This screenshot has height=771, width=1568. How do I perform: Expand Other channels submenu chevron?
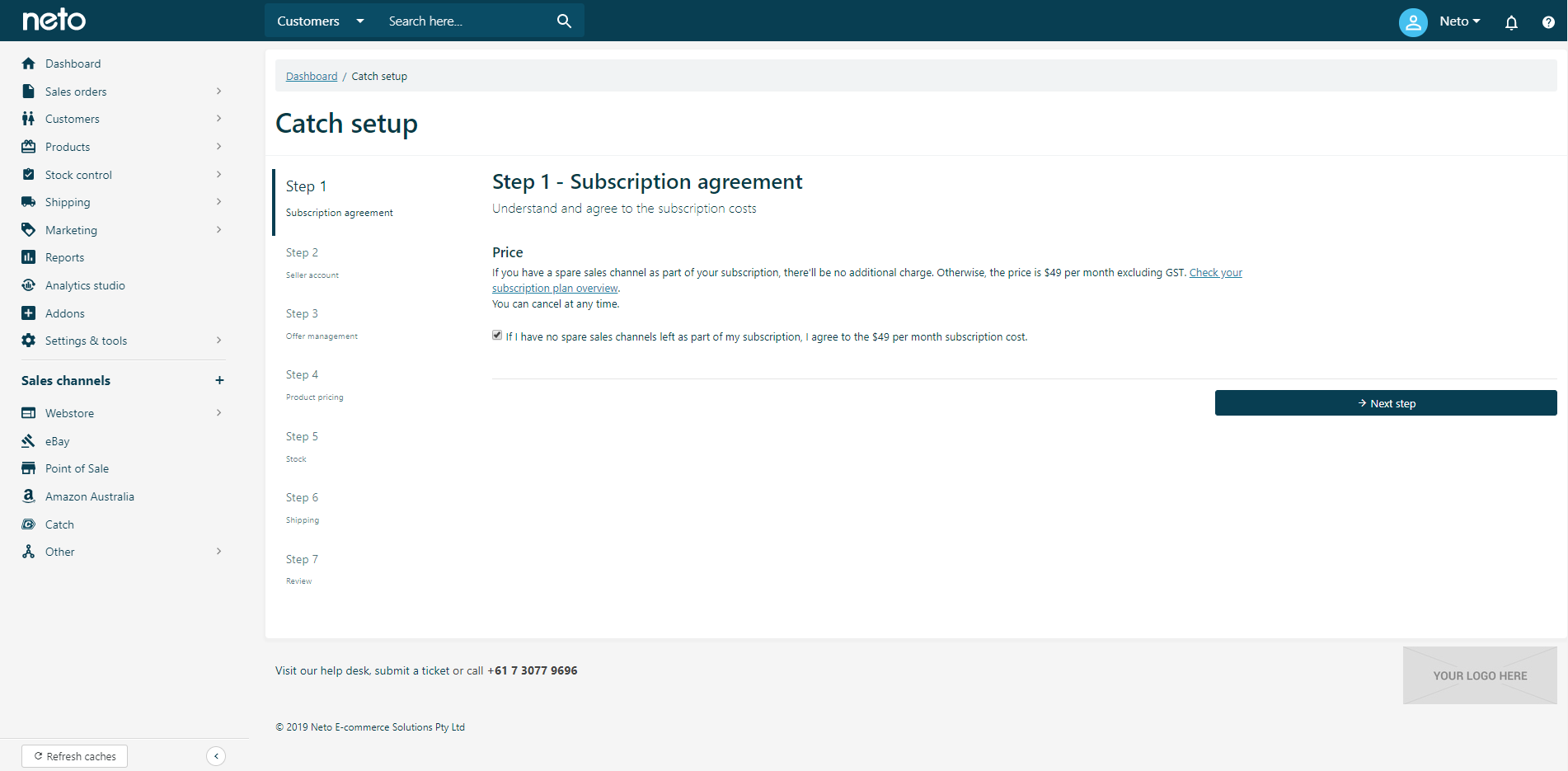point(218,552)
